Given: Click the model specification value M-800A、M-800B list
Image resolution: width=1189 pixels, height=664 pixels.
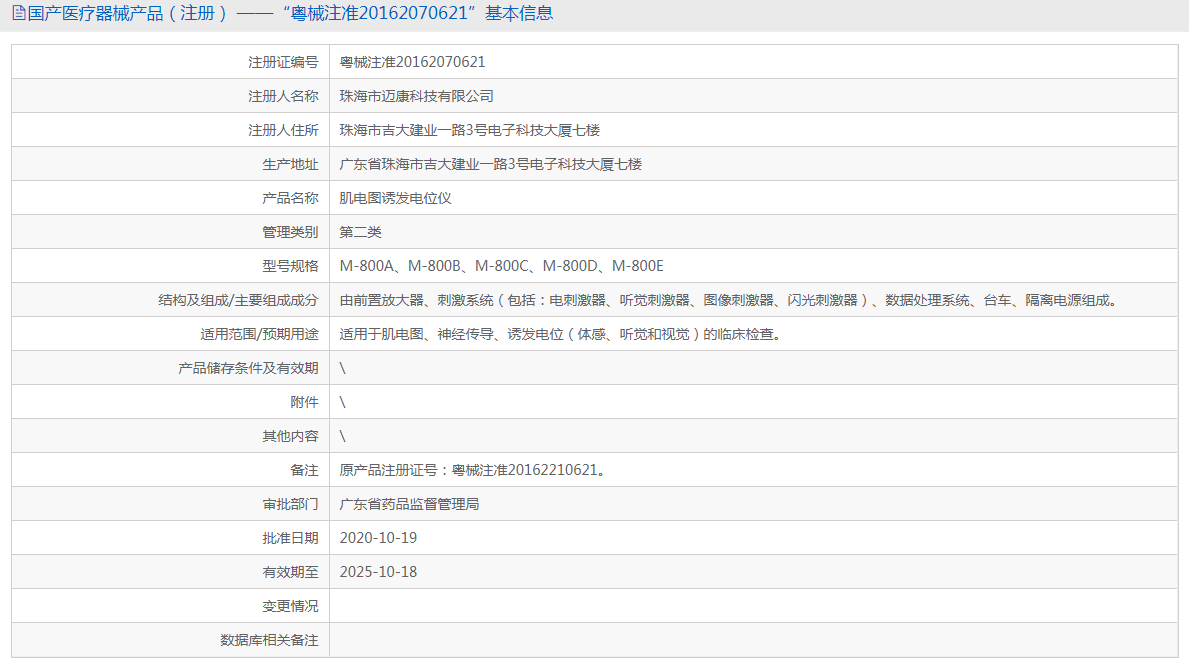Looking at the screenshot, I should point(501,266).
